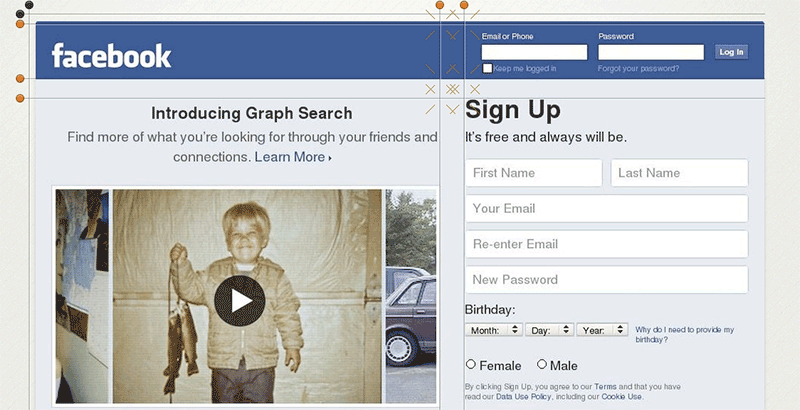Click the facebook logo
The image size is (800, 410).
(111, 55)
